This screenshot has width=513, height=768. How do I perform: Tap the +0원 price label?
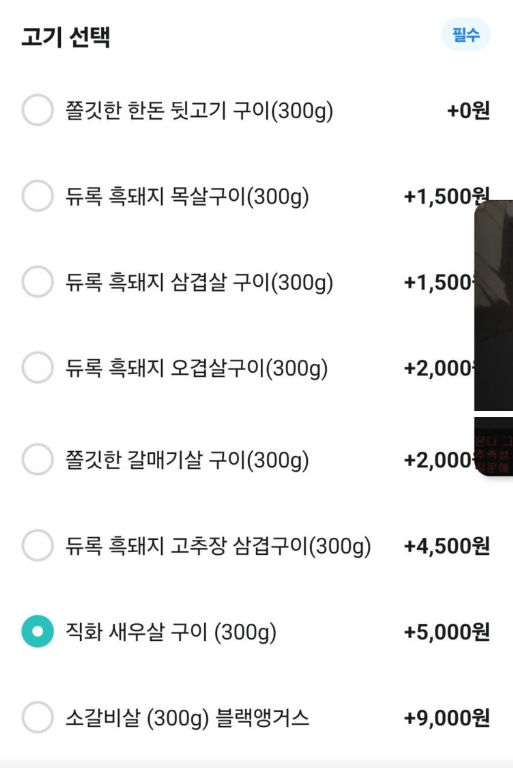point(468,111)
